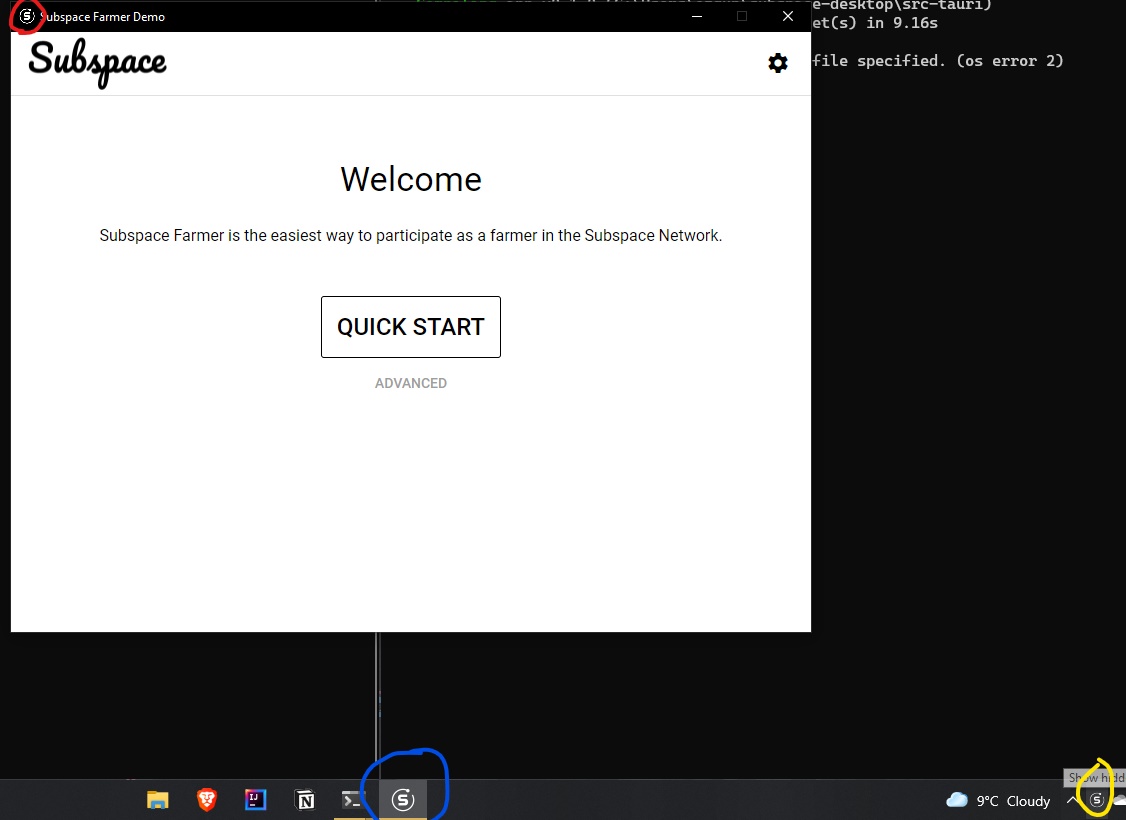Click the Subspace logo in the header
The height and width of the screenshot is (820, 1126).
tap(96, 62)
